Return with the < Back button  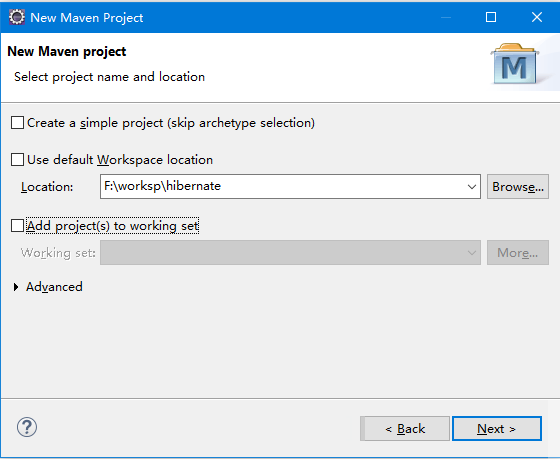tap(405, 428)
